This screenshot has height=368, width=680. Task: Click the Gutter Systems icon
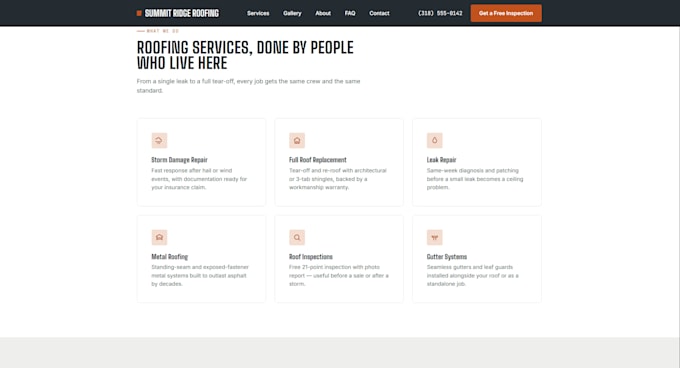[435, 237]
